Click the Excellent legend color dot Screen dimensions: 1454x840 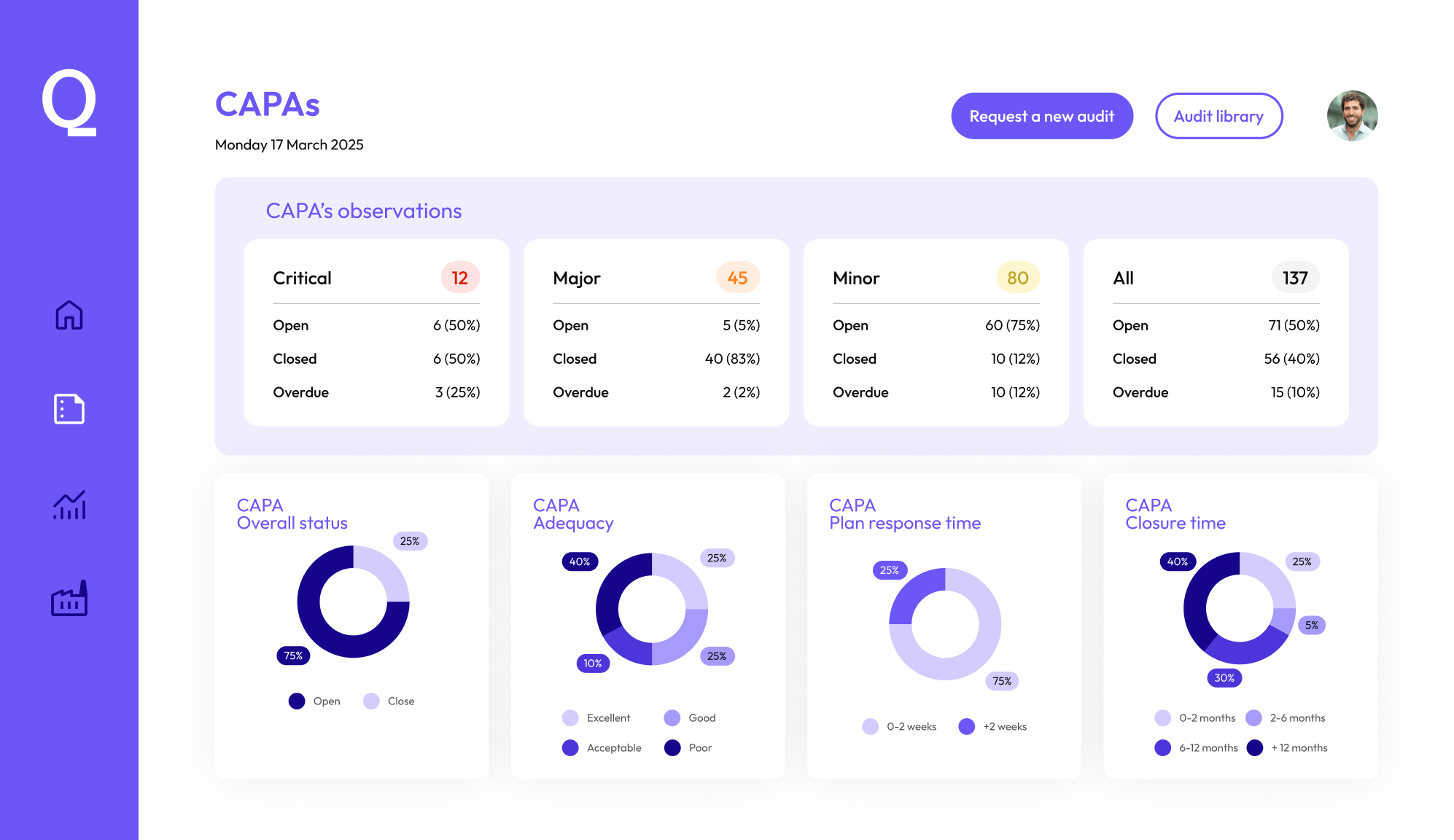(570, 718)
